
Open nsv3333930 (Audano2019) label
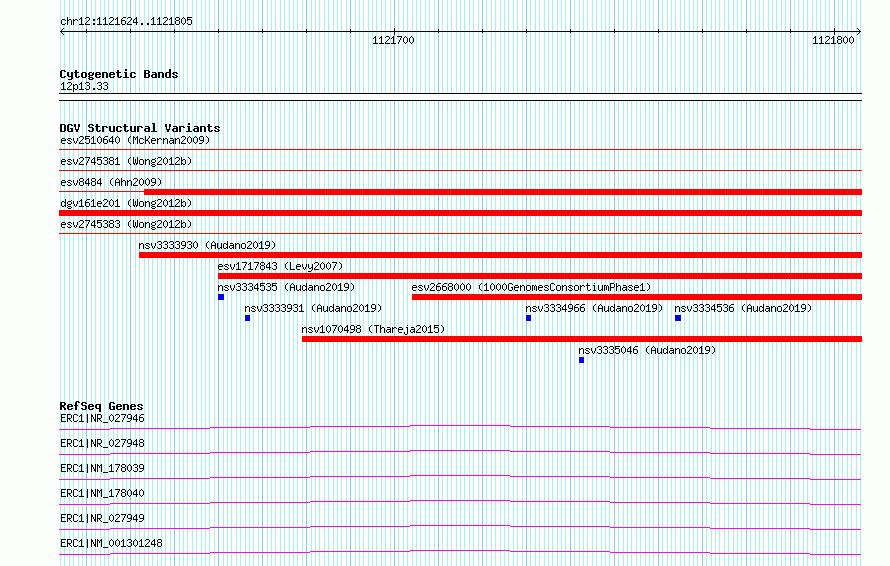pos(207,245)
